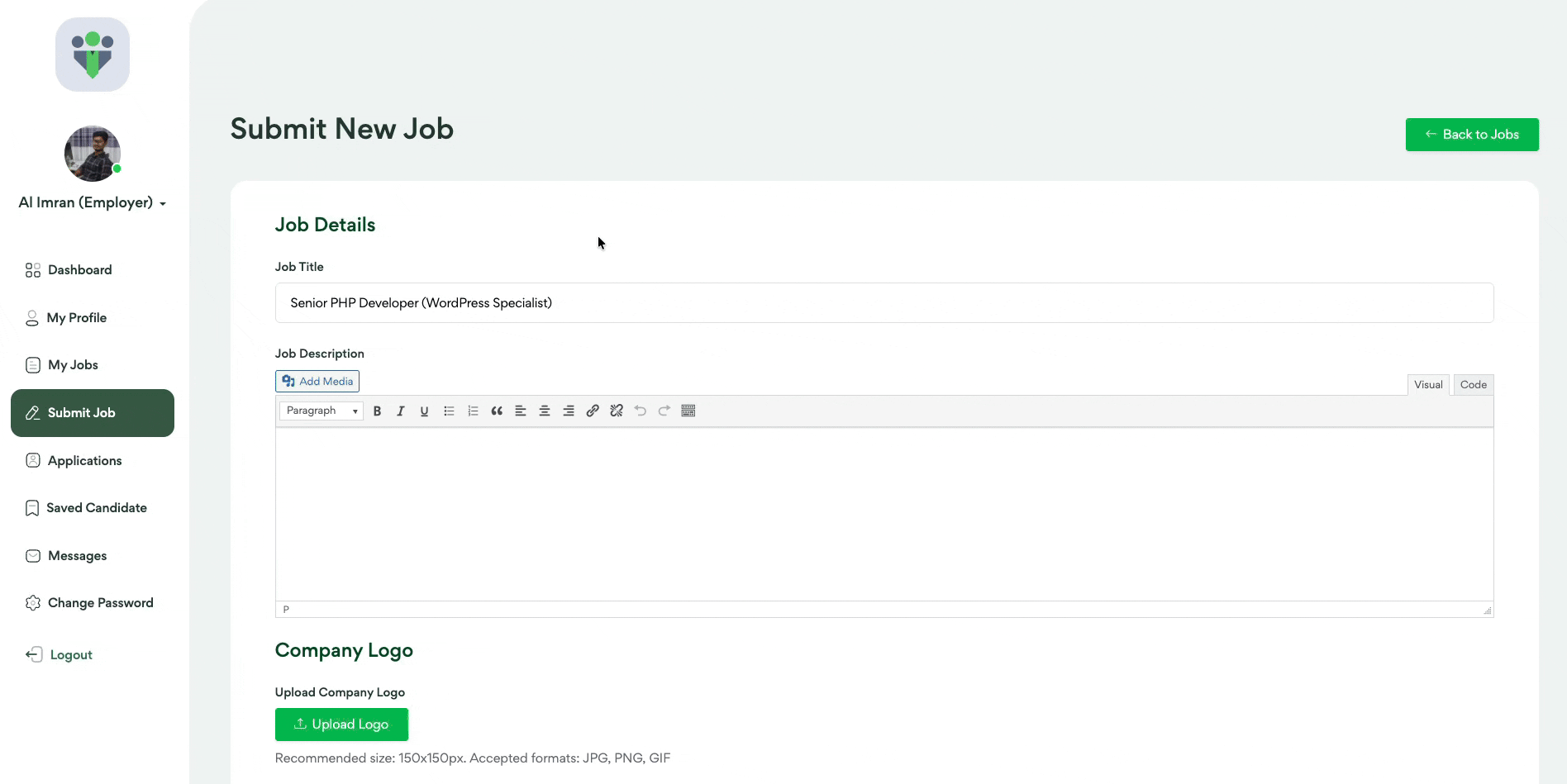Screen dimensions: 1567x784
Task: Insert a numbered list
Action: 473,411
